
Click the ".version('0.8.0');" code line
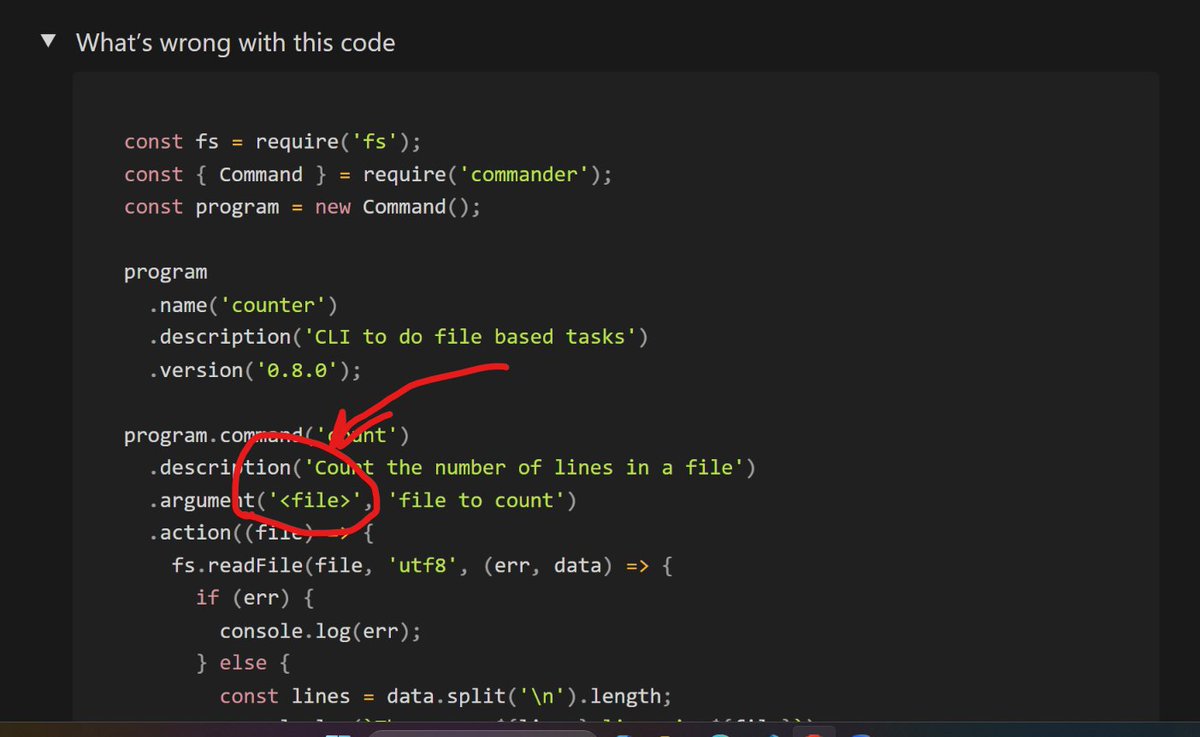point(254,369)
